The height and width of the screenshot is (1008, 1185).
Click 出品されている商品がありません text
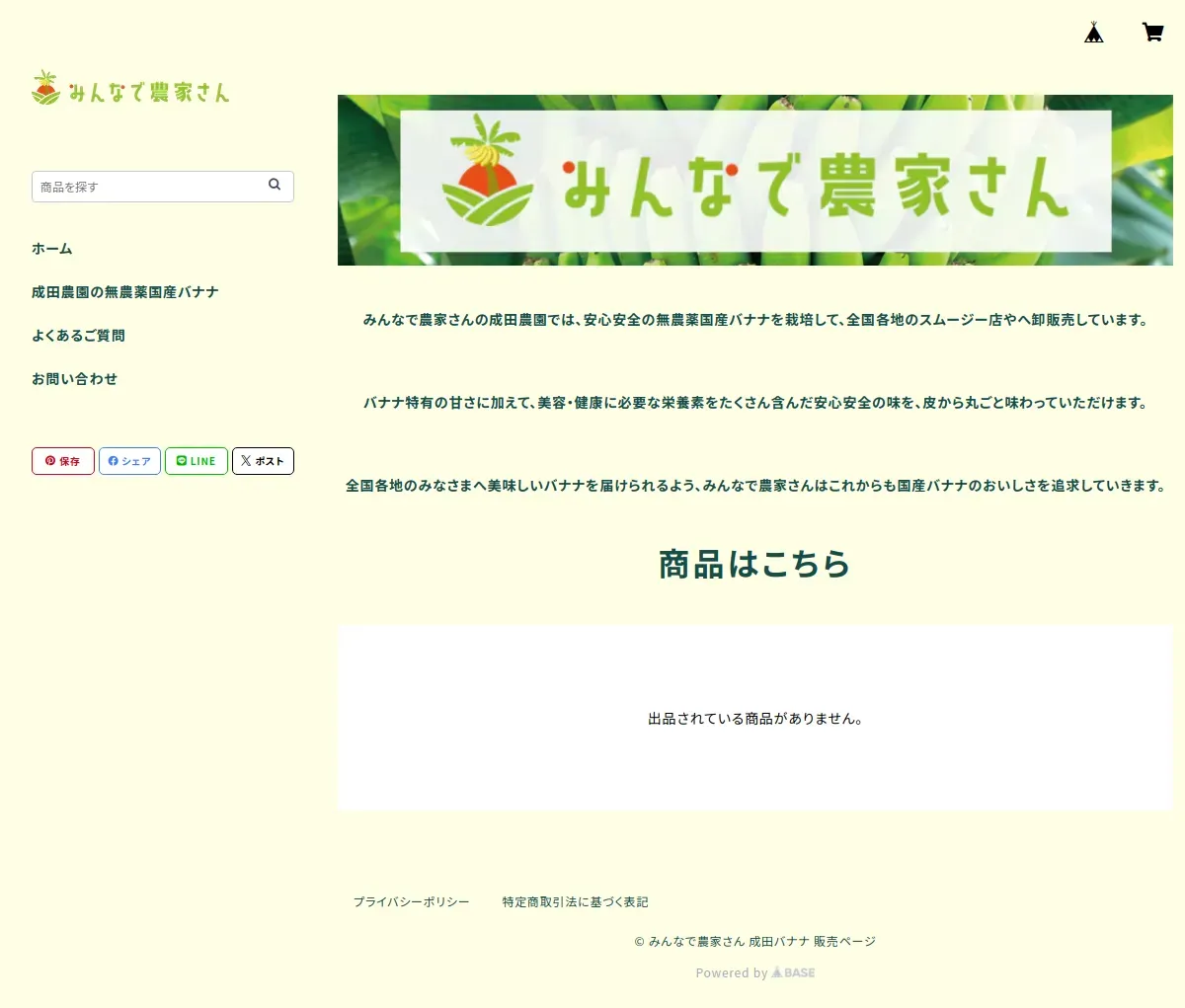(x=755, y=719)
